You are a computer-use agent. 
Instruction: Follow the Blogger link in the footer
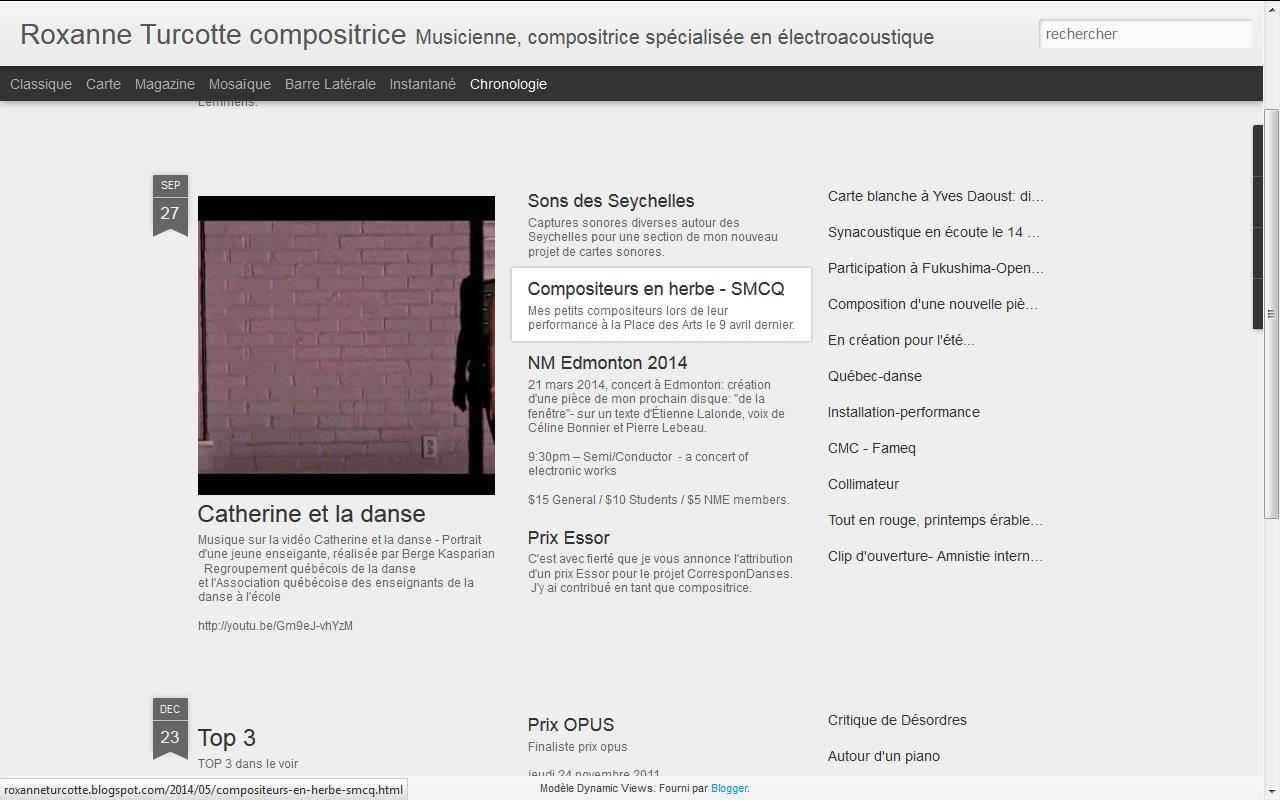[729, 788]
